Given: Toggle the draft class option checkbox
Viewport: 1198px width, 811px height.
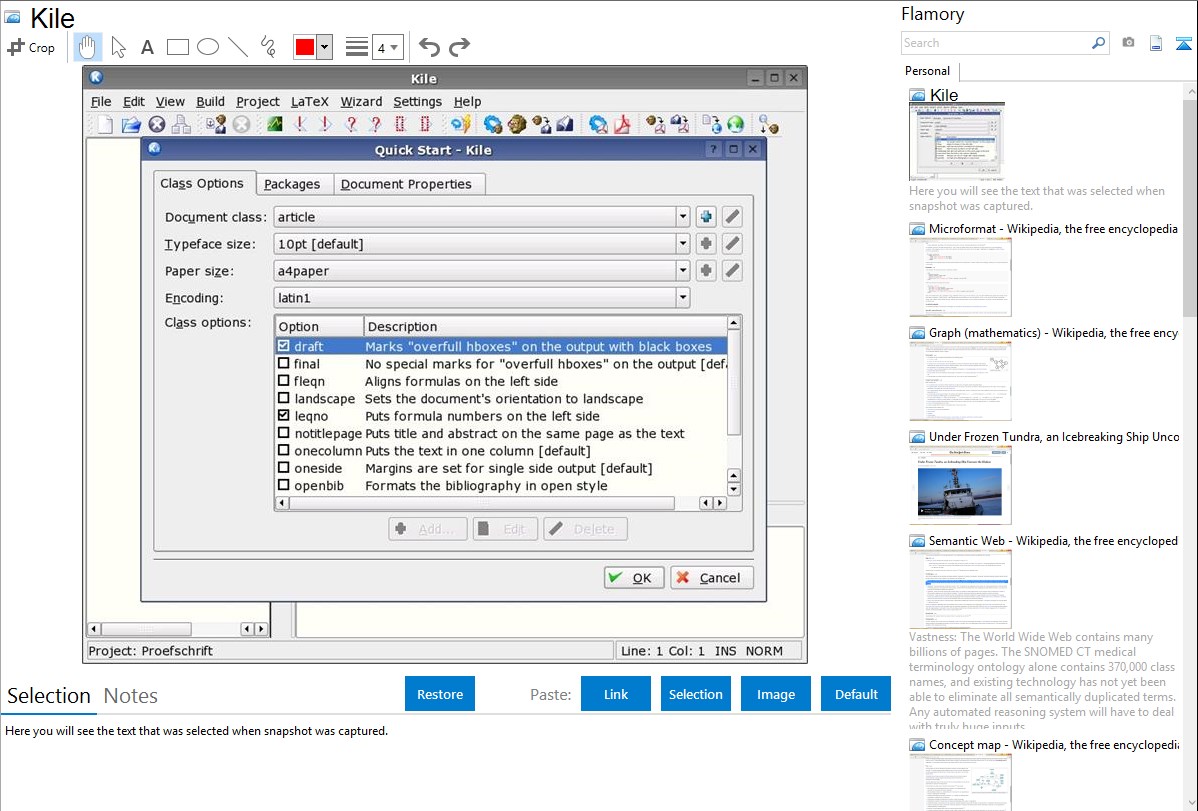Looking at the screenshot, I should pyautogui.click(x=284, y=346).
